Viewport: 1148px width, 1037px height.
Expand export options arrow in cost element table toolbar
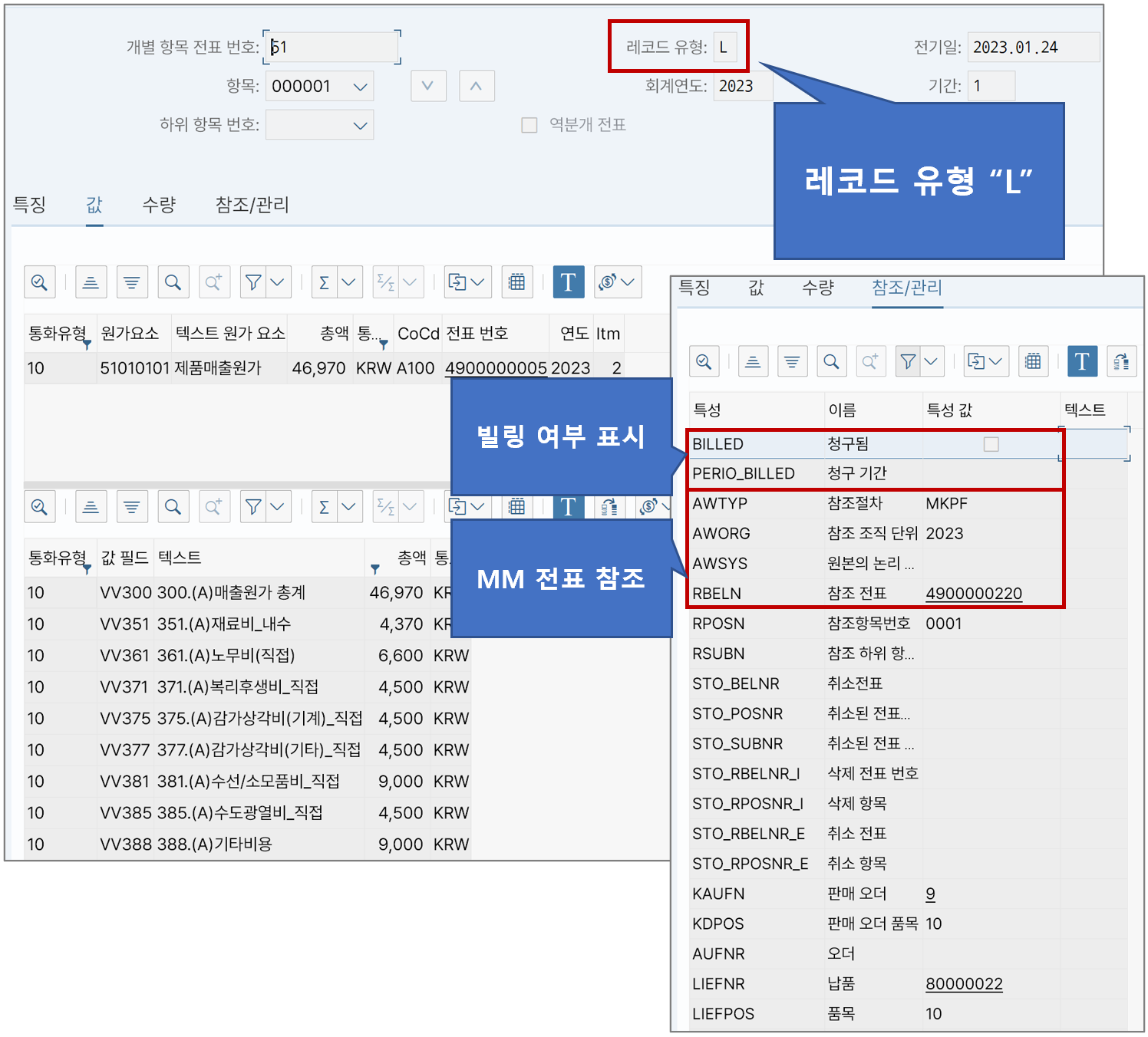[x=479, y=282]
